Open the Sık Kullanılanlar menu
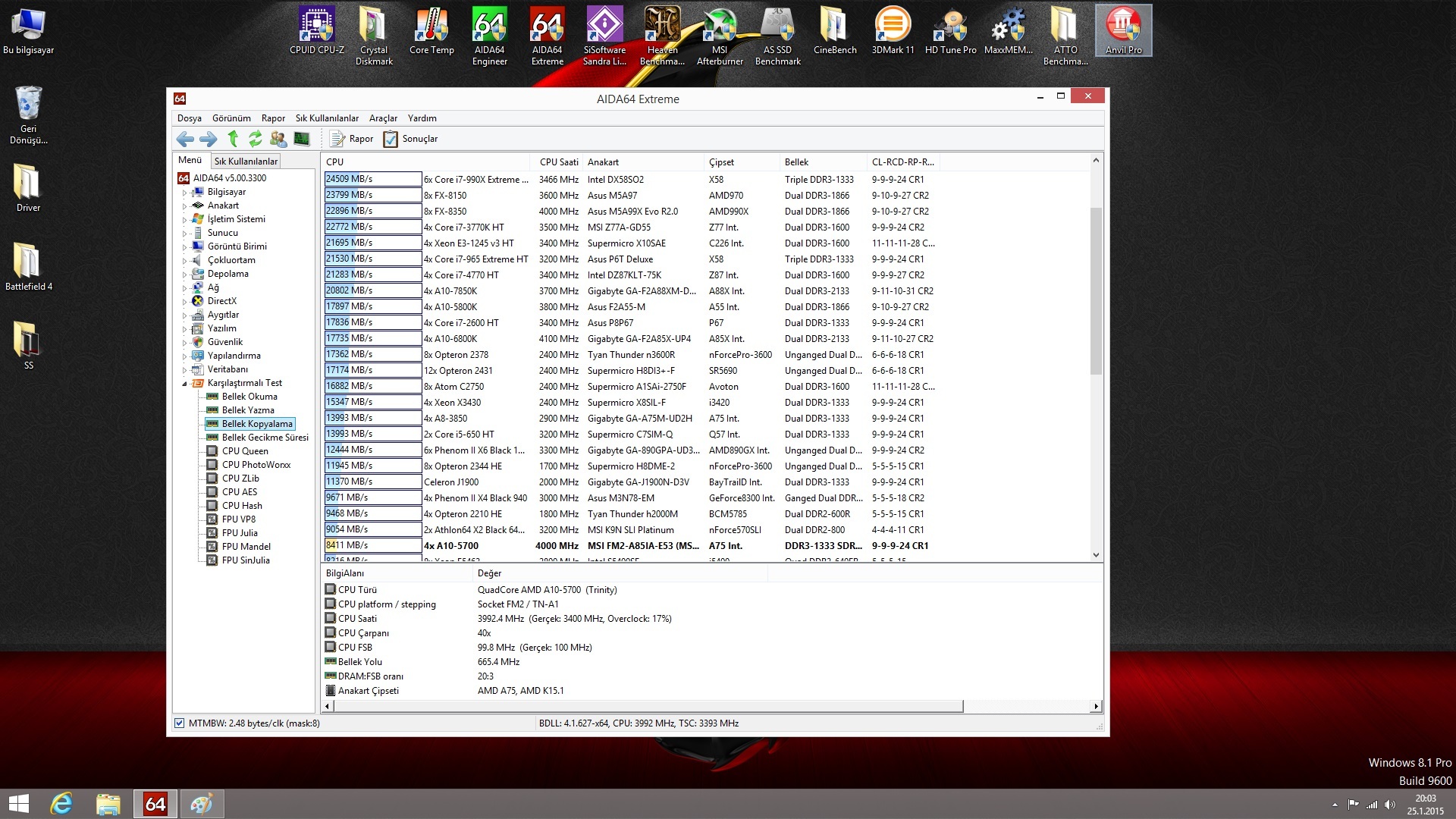This screenshot has width=1456, height=819. tap(327, 118)
